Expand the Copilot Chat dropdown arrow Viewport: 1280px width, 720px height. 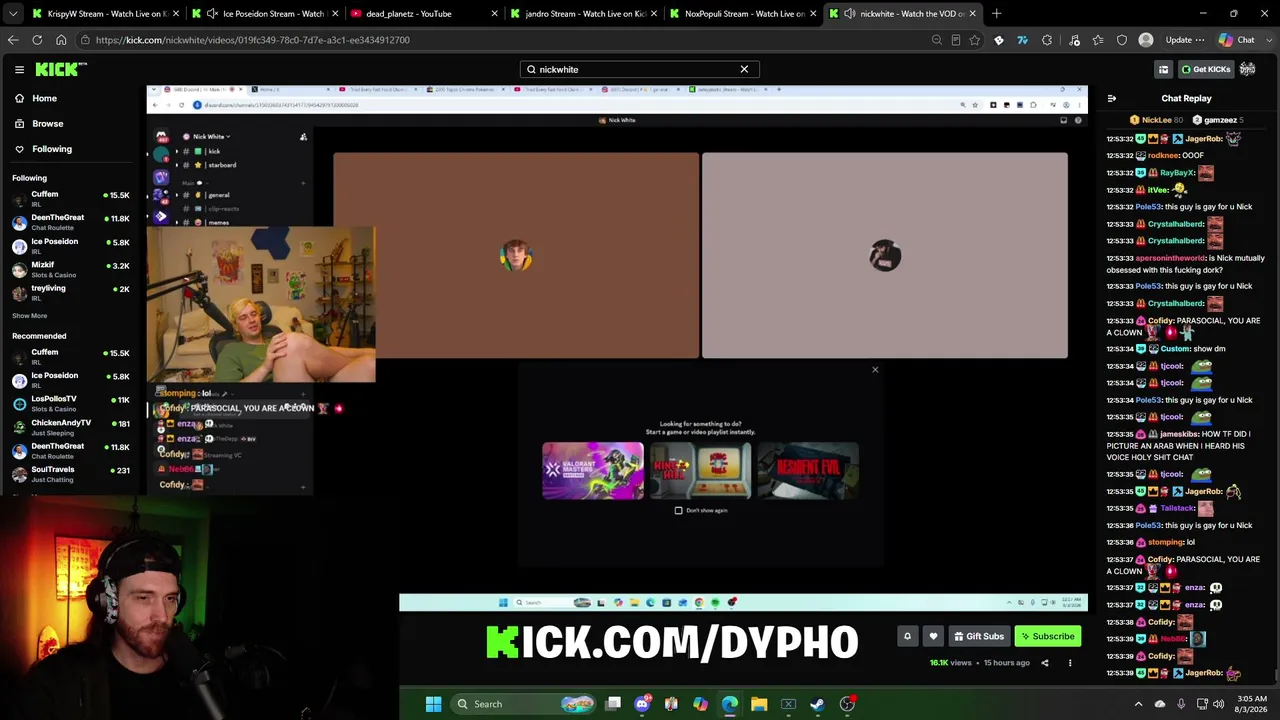point(1267,40)
